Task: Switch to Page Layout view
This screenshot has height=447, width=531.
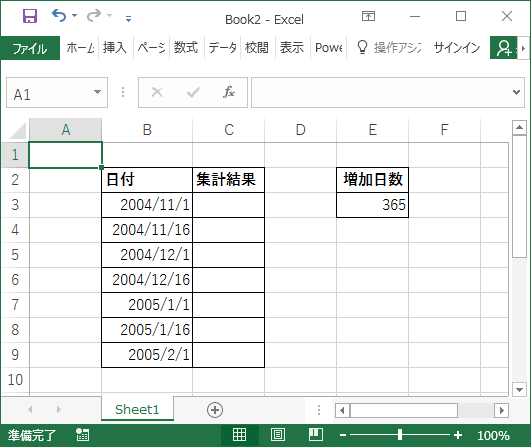Action: (x=278, y=434)
